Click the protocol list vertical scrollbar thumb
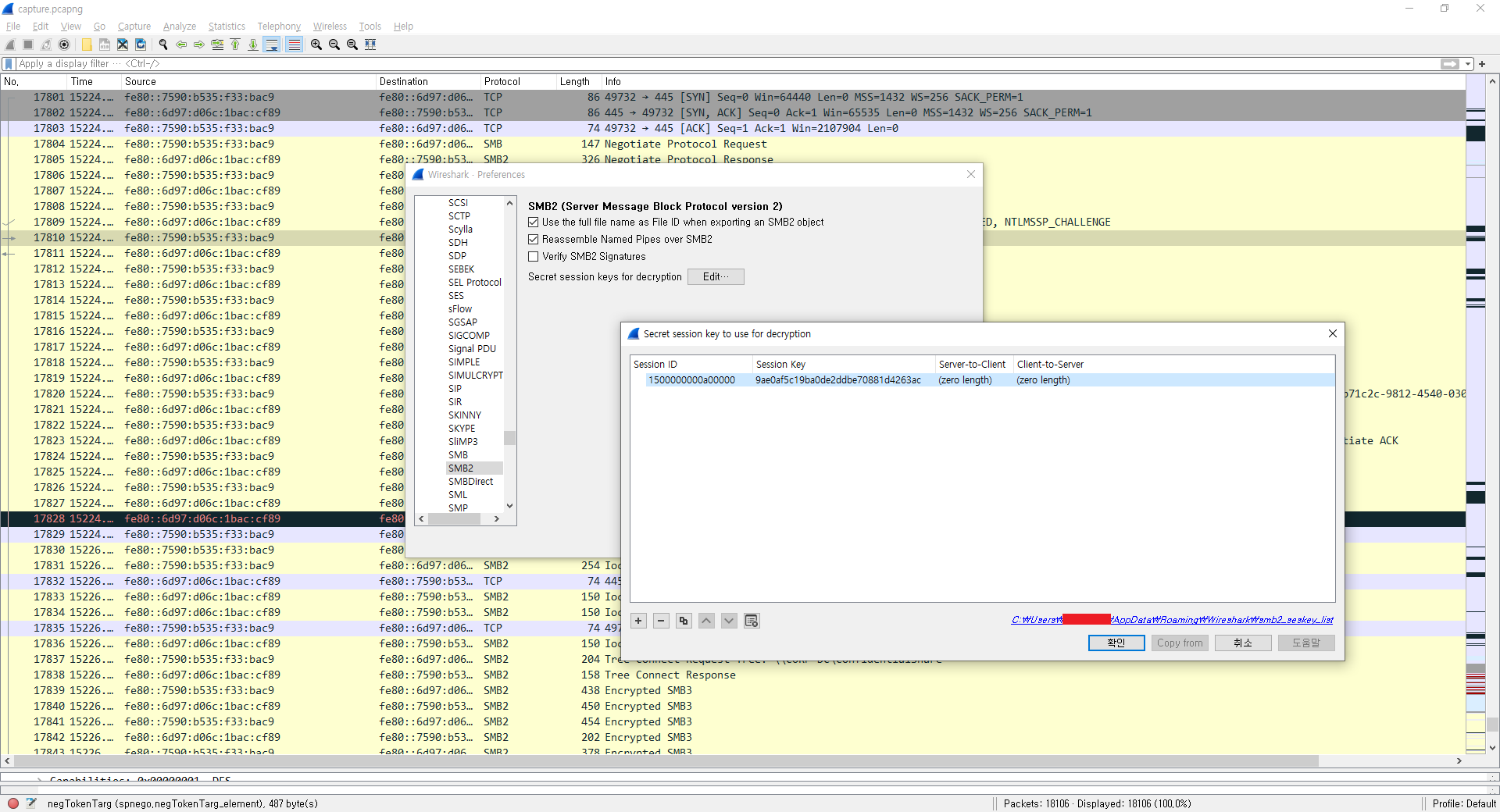1500x812 pixels. pos(509,437)
